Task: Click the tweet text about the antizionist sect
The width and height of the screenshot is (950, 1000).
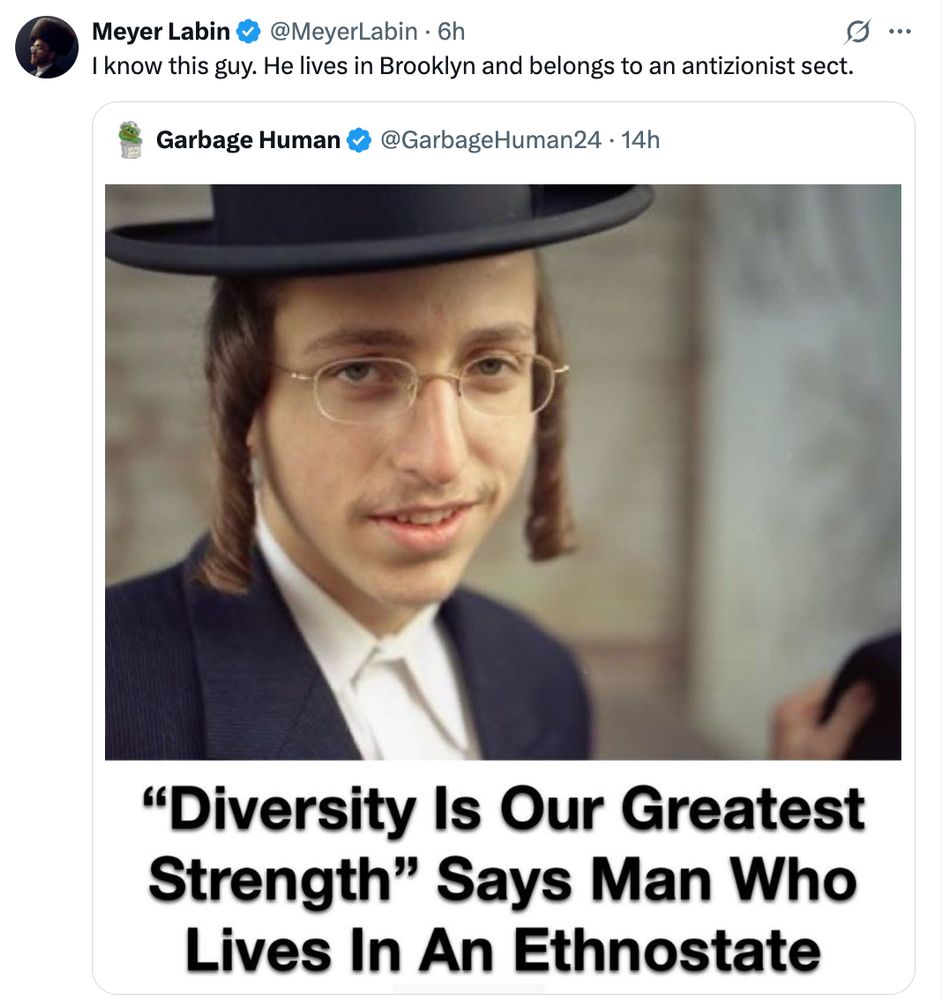Action: pyautogui.click(x=472, y=66)
